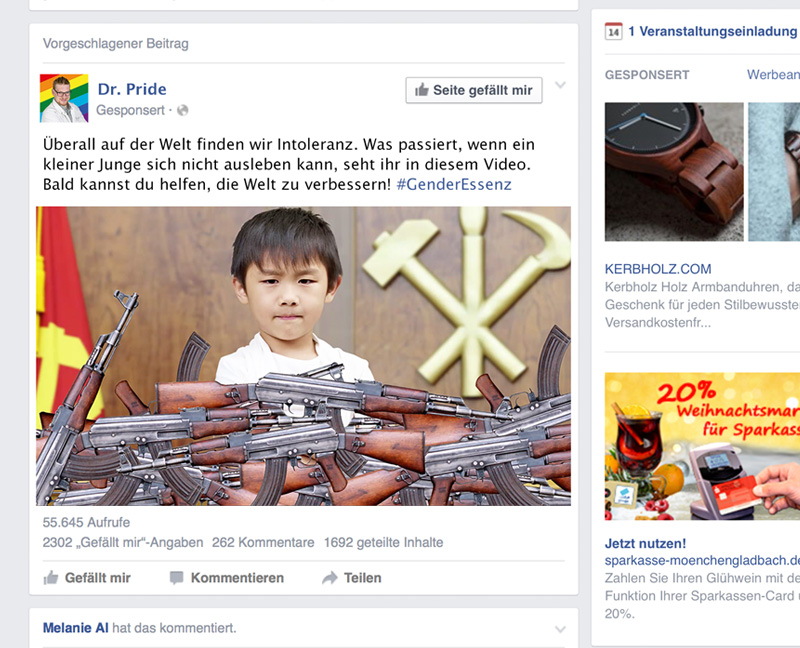This screenshot has width=800, height=648.
Task: Click the globe public visibility icon
Action: click(x=183, y=110)
